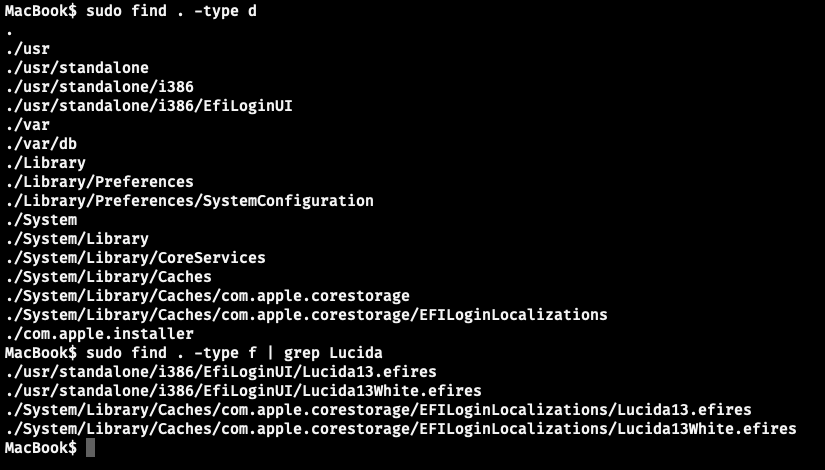
Task: Click the "./System/Library/Caches" directory line
Action: 108,277
